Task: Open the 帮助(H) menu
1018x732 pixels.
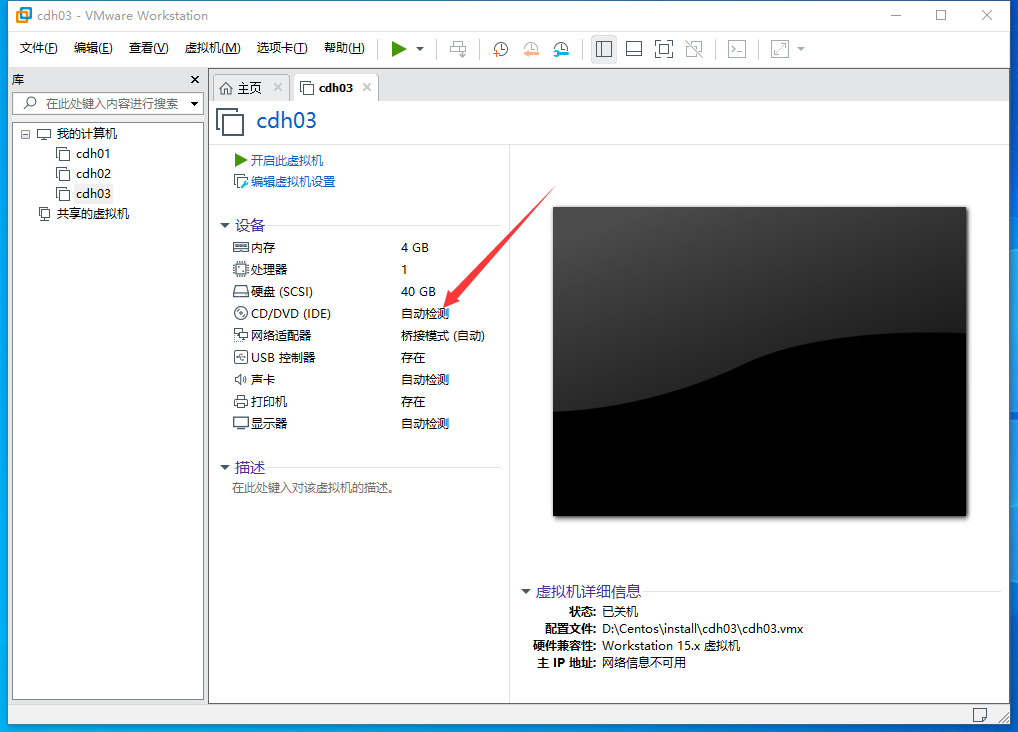Action: click(344, 48)
